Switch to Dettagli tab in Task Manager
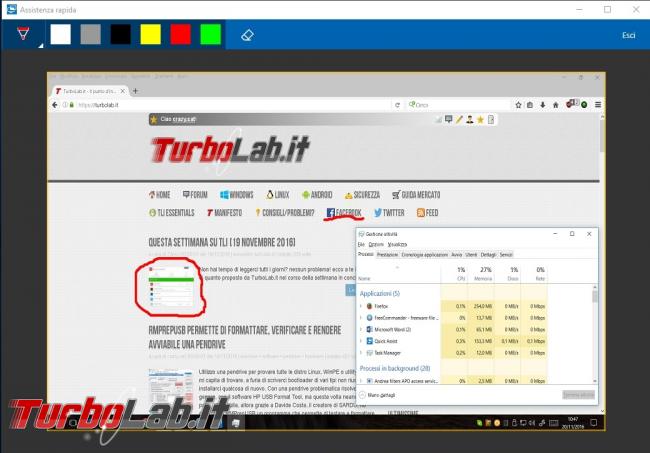Screen dimensions: 650x453 pos(488,254)
